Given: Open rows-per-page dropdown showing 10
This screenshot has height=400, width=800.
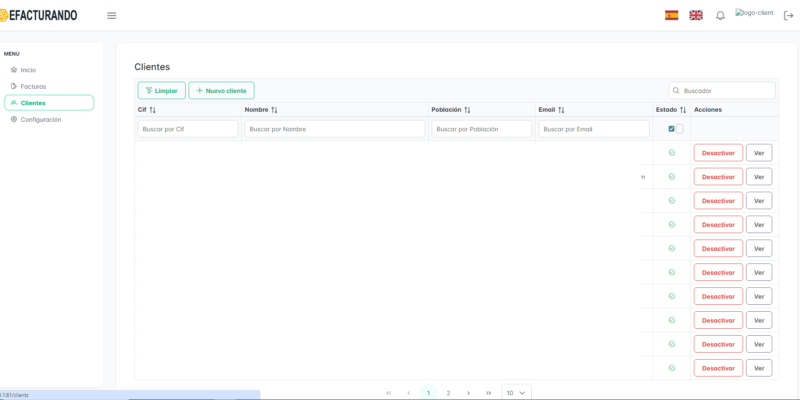Looking at the screenshot, I should 516,393.
